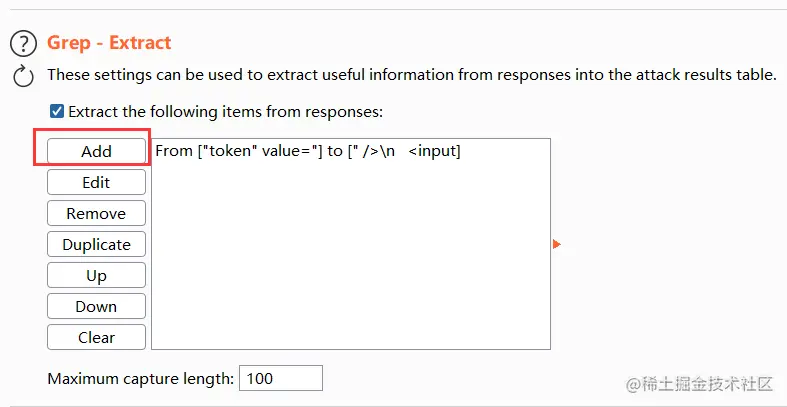Screen dimensions: 787x407
Task: Click the settings description text line
Action: point(411,75)
